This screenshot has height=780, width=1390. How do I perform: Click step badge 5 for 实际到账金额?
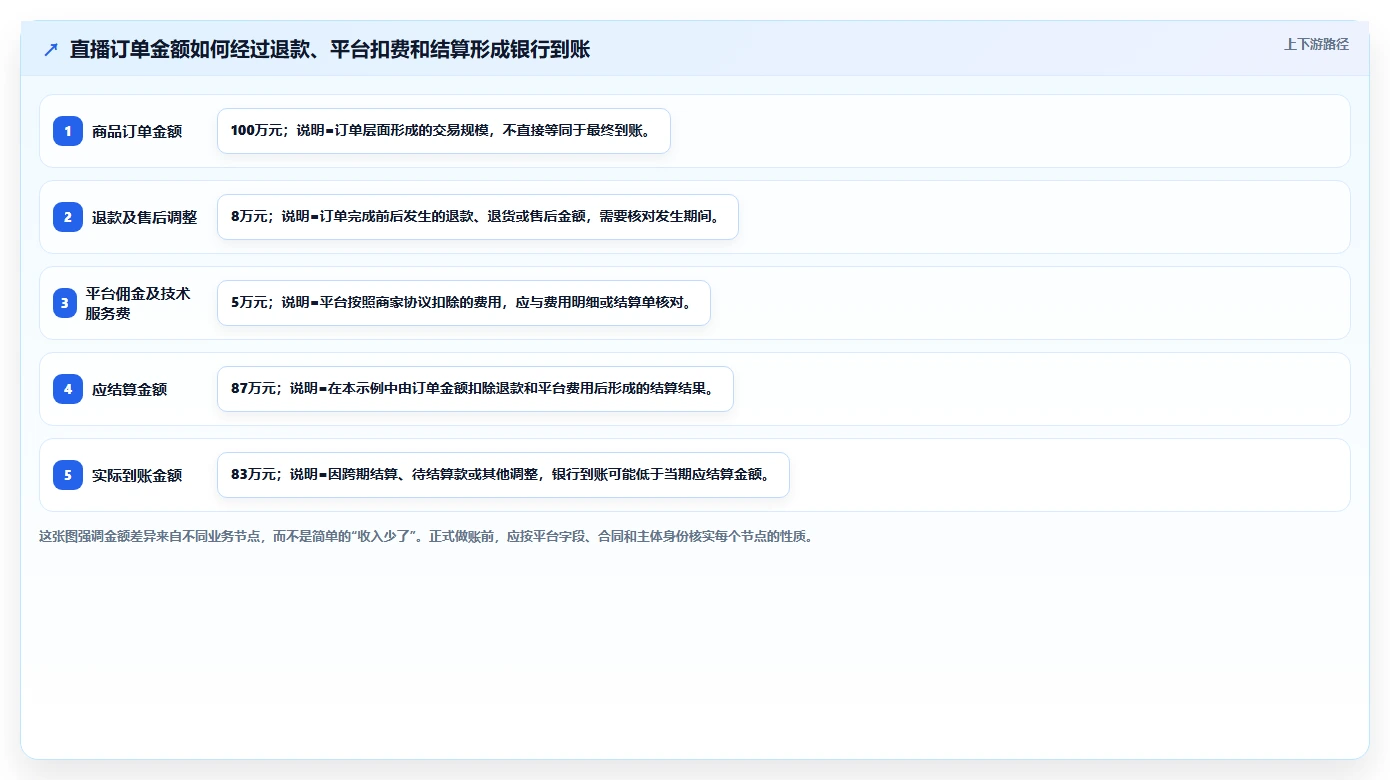(x=68, y=475)
